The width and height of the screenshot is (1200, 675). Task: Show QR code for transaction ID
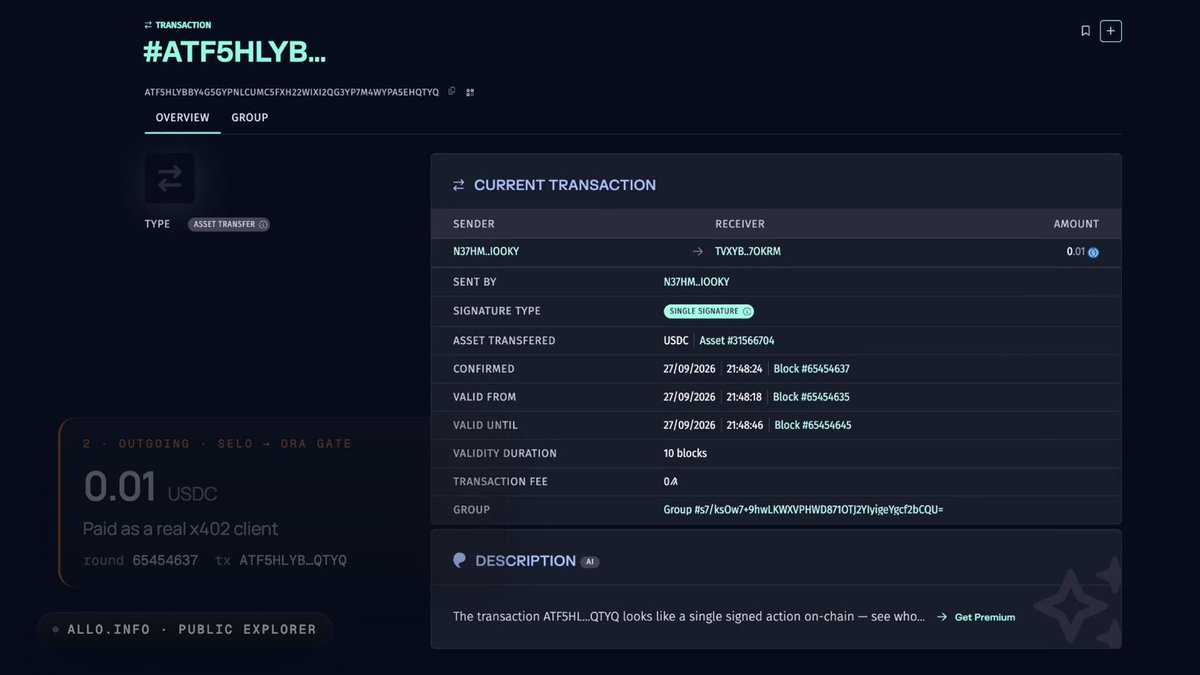pos(470,92)
